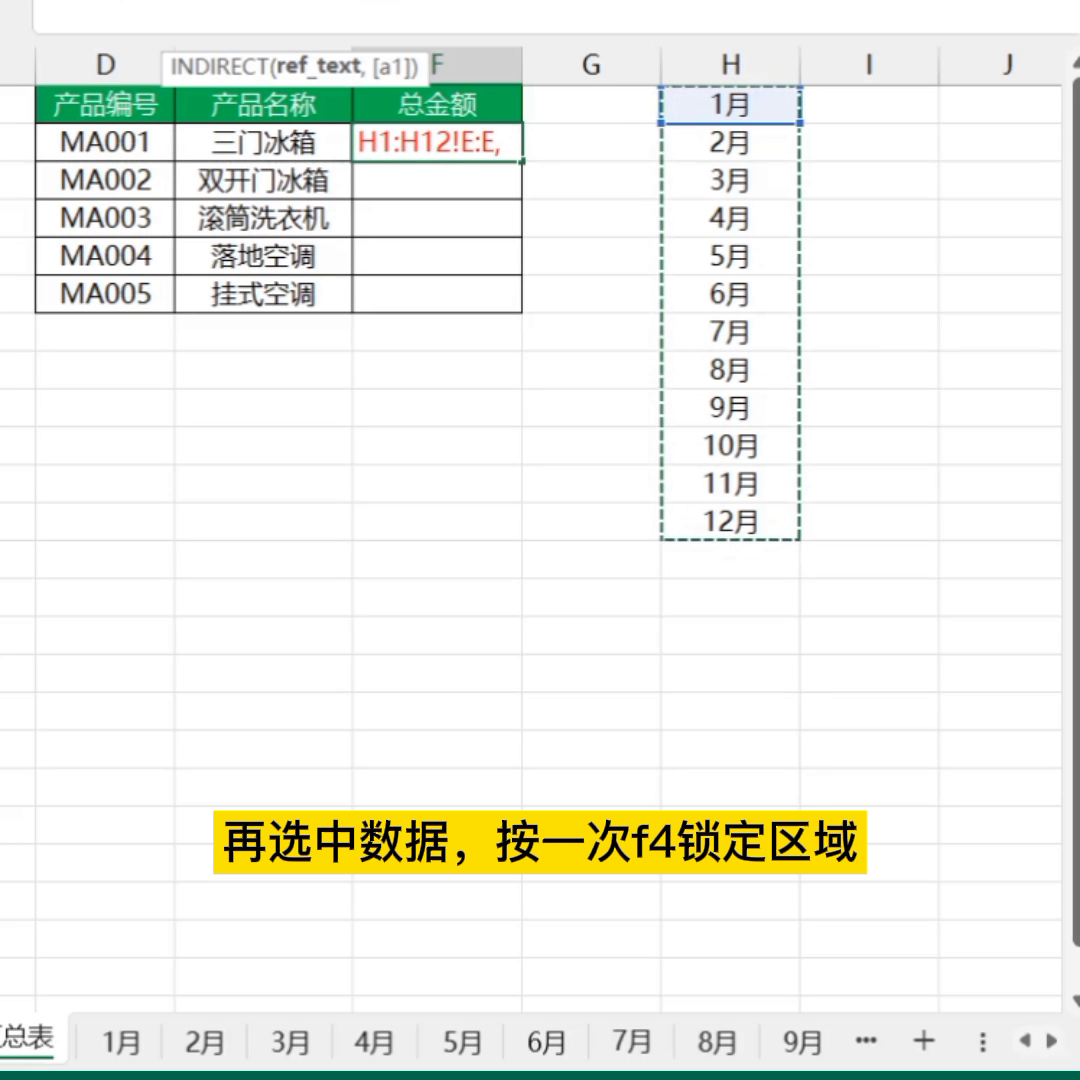This screenshot has width=1080, height=1080.
Task: Go to the 5月 sheet tab
Action: [461, 1041]
